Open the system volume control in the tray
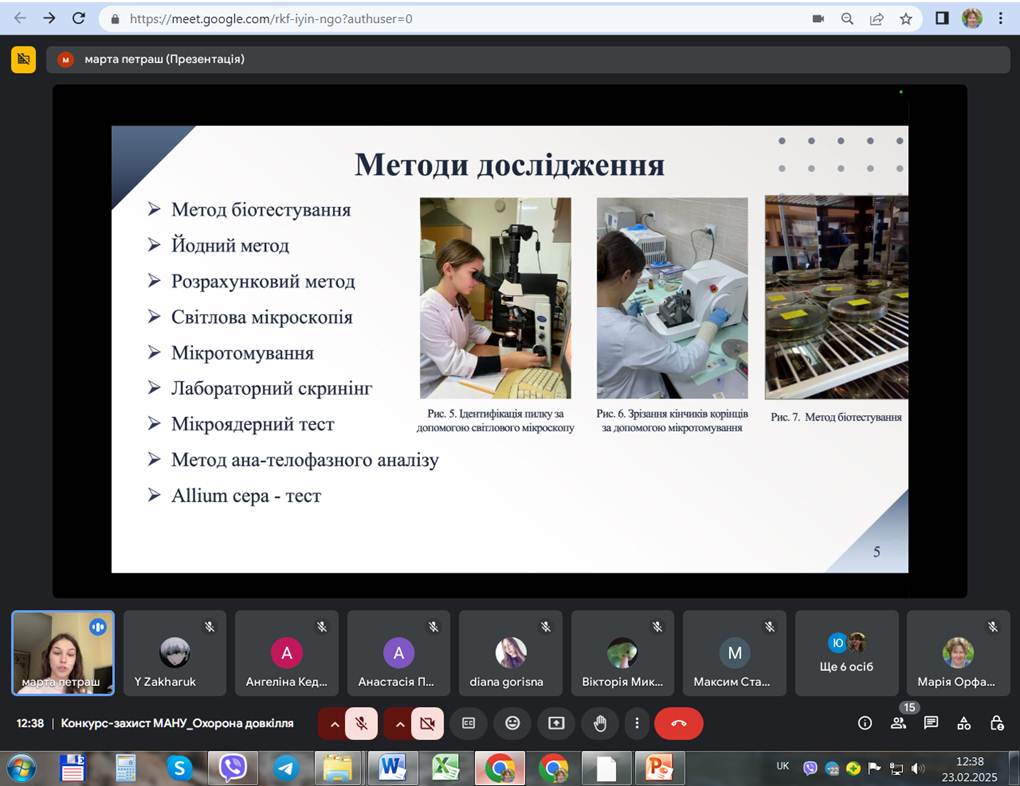Viewport: 1020px width, 786px height. [x=918, y=769]
